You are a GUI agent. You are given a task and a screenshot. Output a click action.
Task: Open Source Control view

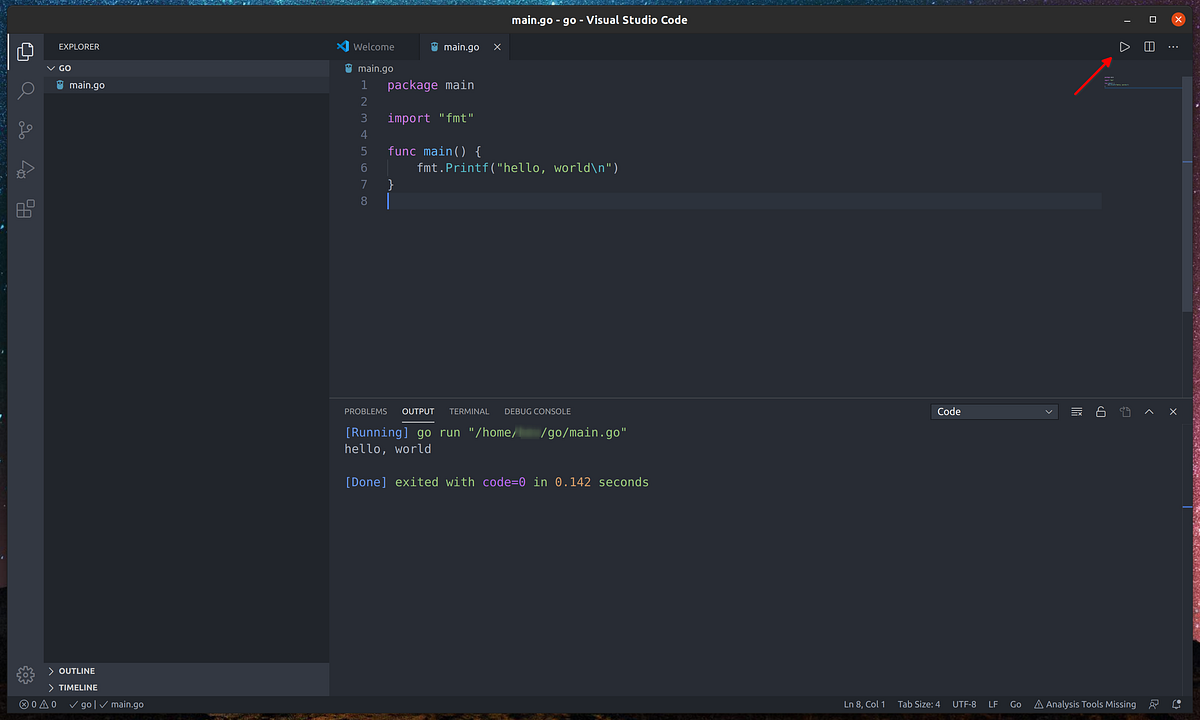click(x=25, y=130)
